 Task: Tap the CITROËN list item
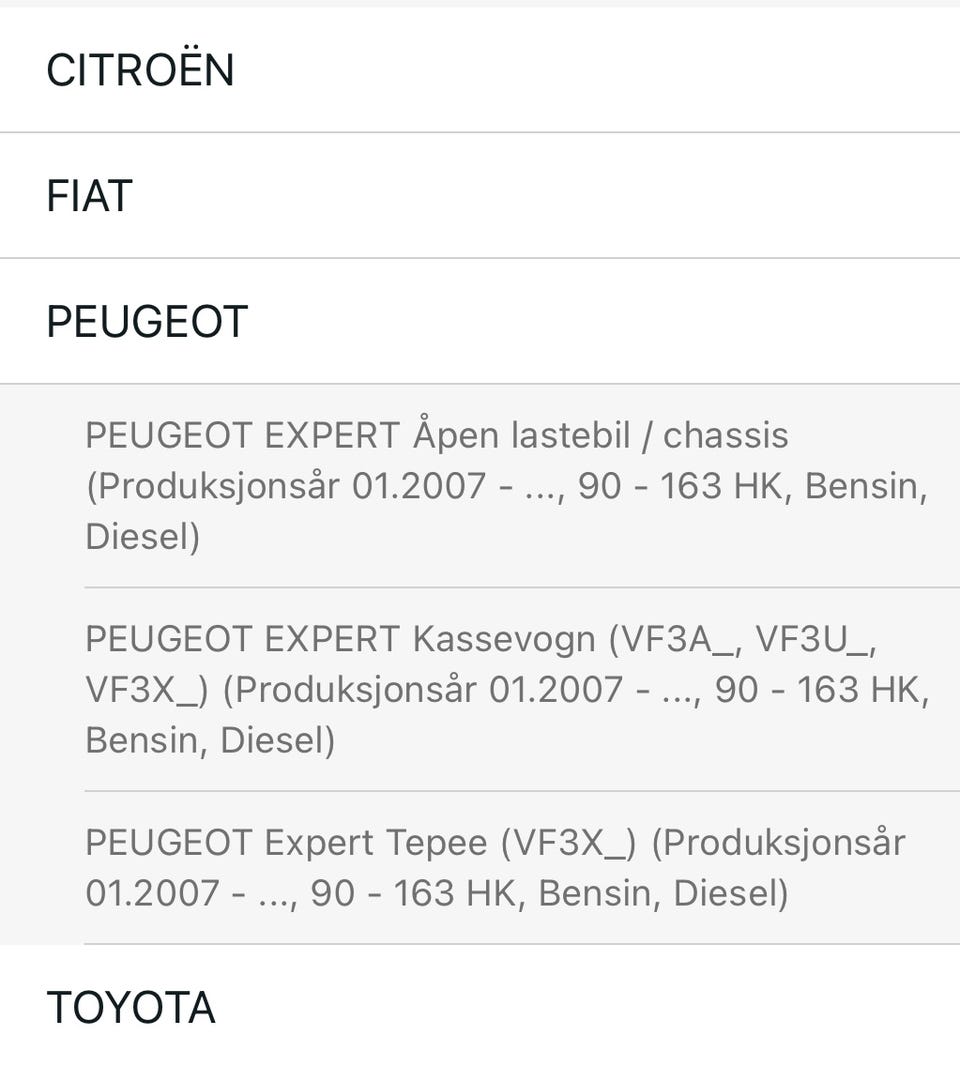click(480, 70)
